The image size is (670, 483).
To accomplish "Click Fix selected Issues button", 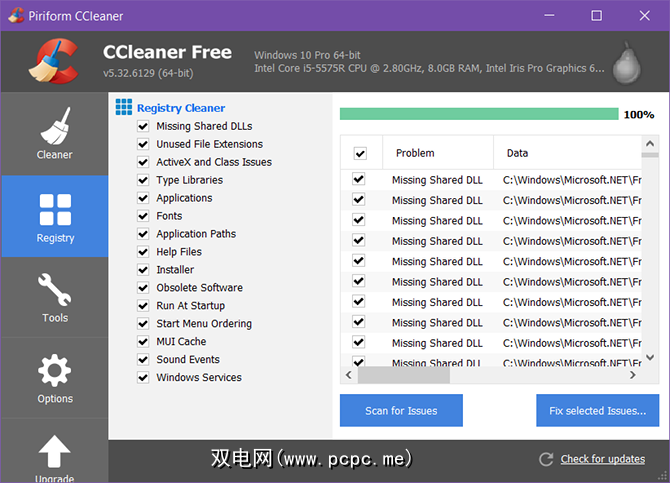I will [x=597, y=410].
